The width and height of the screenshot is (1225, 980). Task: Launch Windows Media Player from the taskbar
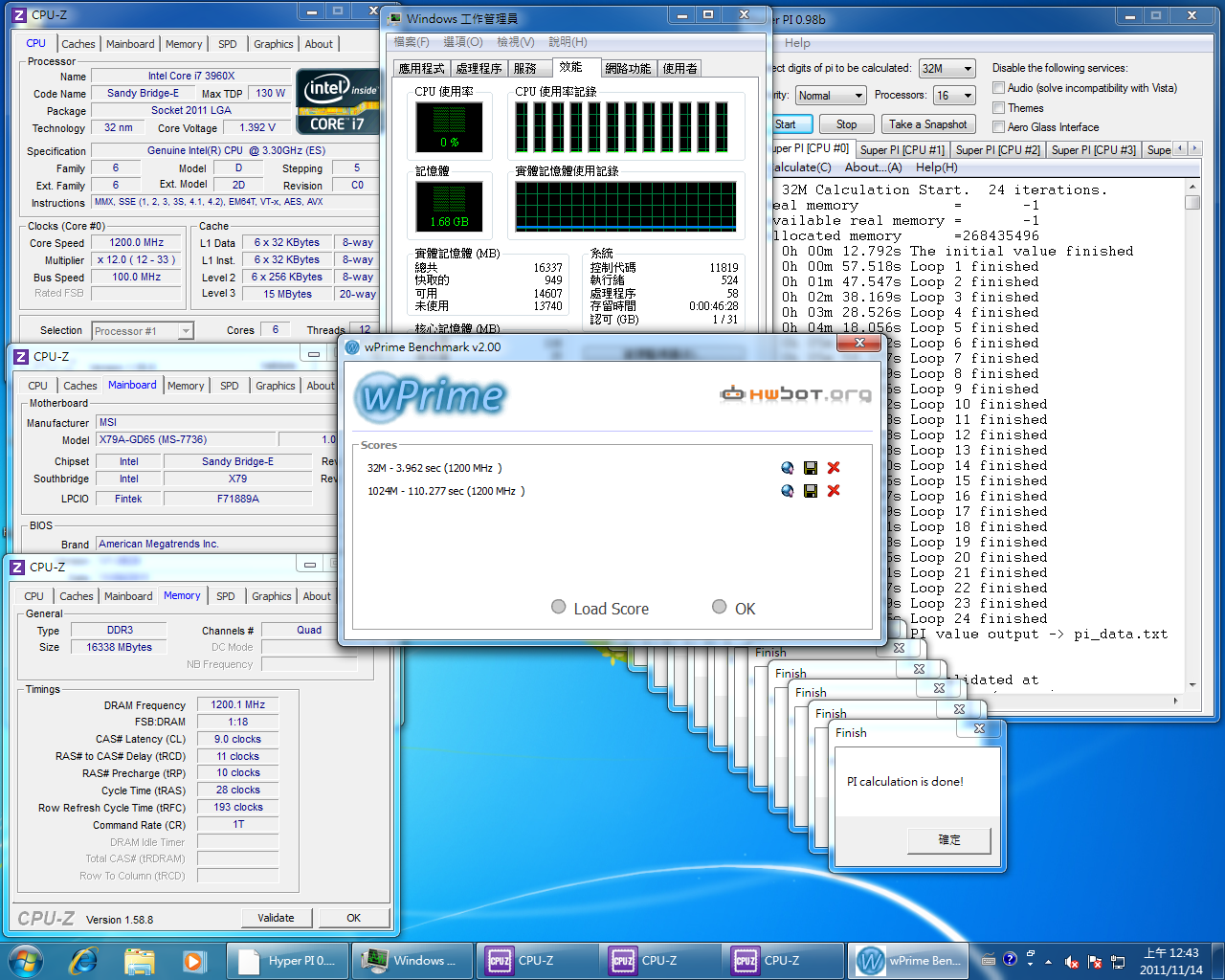pyautogui.click(x=192, y=960)
